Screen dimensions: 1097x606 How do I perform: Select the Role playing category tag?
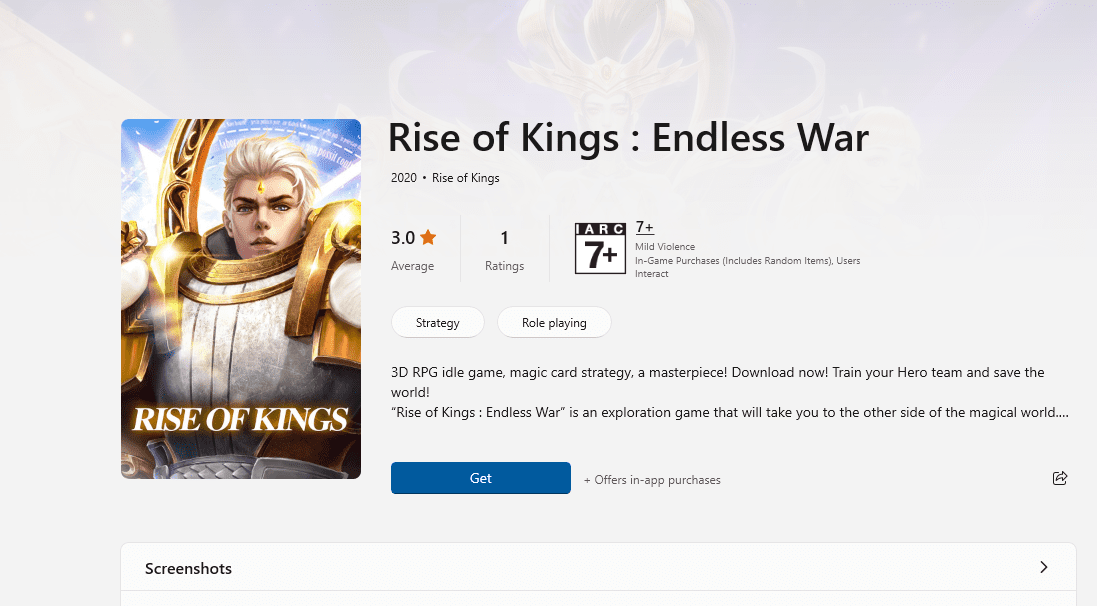[x=554, y=322]
